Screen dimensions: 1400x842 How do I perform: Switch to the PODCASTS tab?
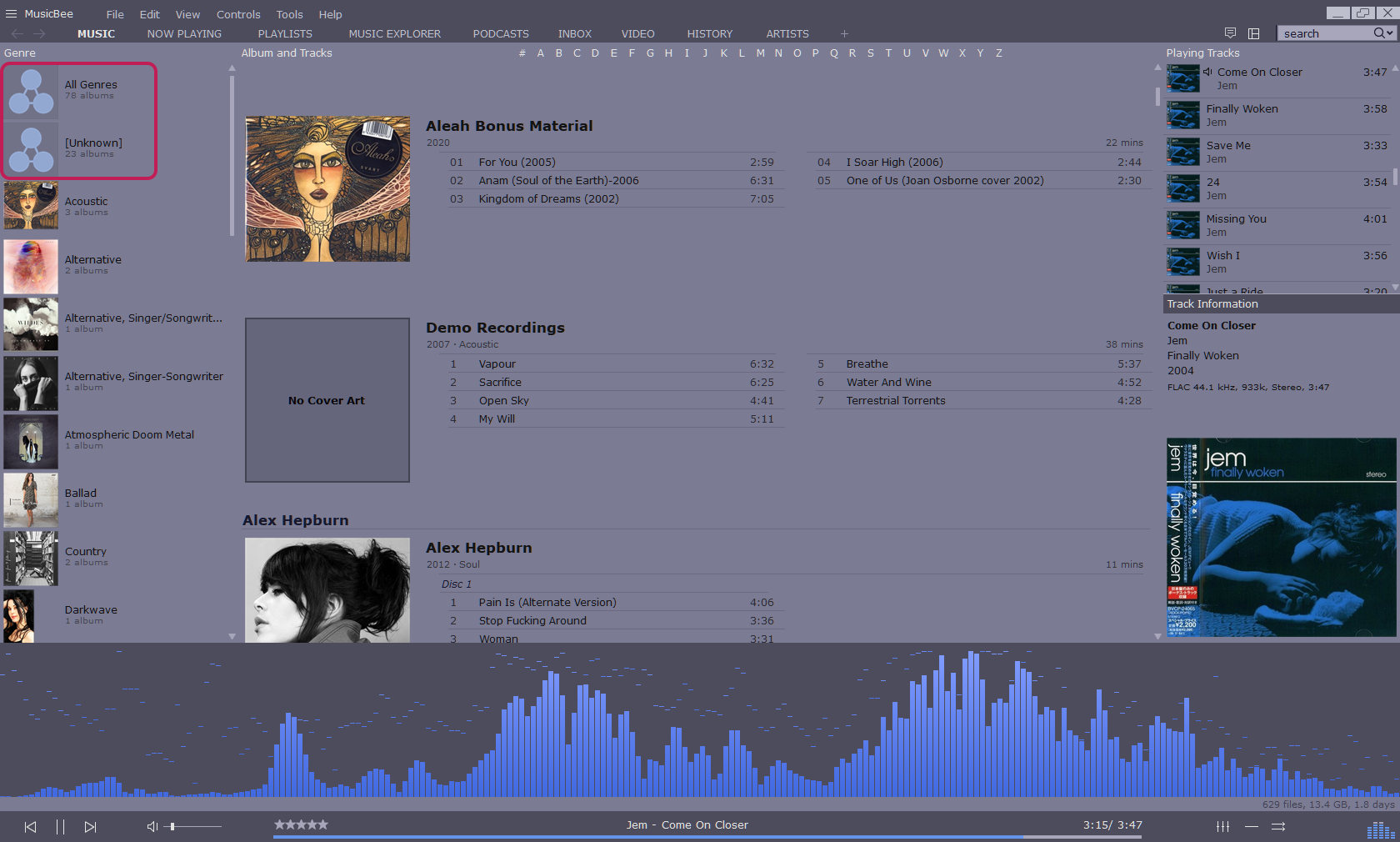pos(501,33)
